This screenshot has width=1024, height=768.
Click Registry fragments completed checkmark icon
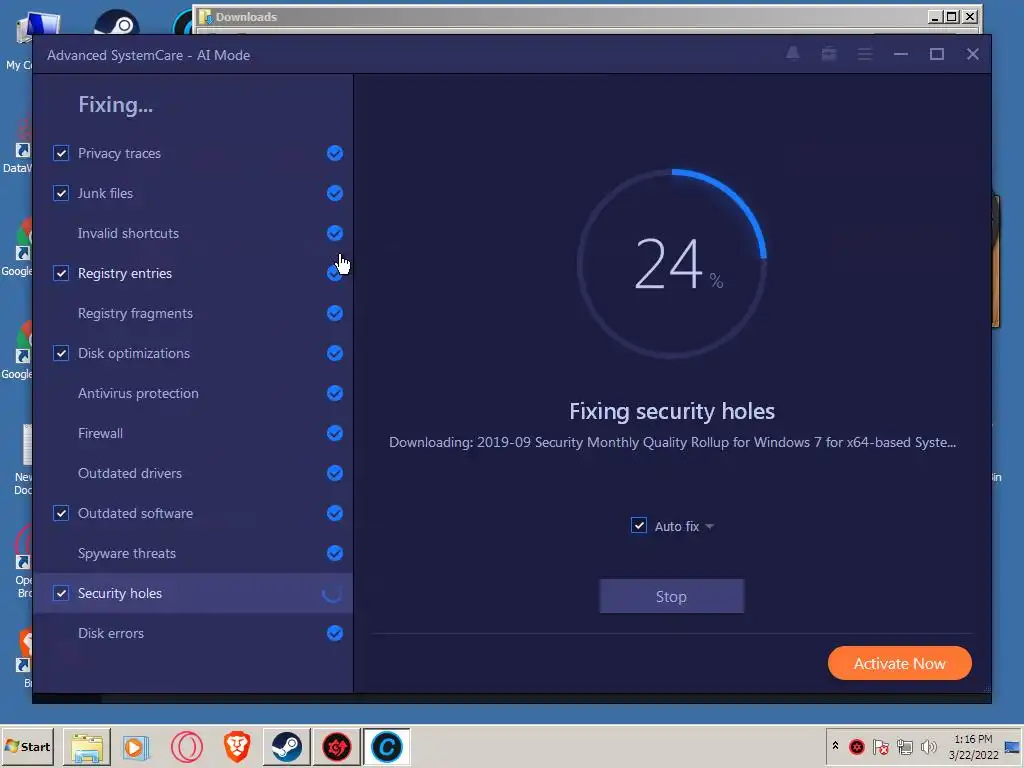pos(334,313)
